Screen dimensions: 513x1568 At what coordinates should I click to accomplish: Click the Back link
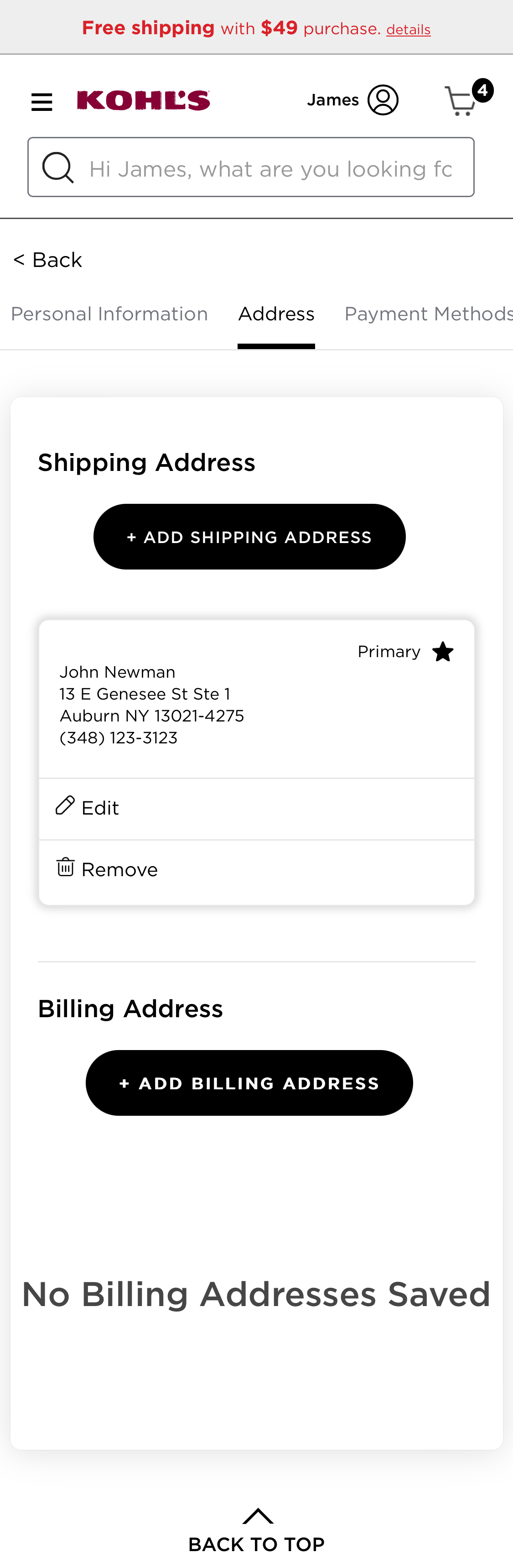click(x=47, y=259)
